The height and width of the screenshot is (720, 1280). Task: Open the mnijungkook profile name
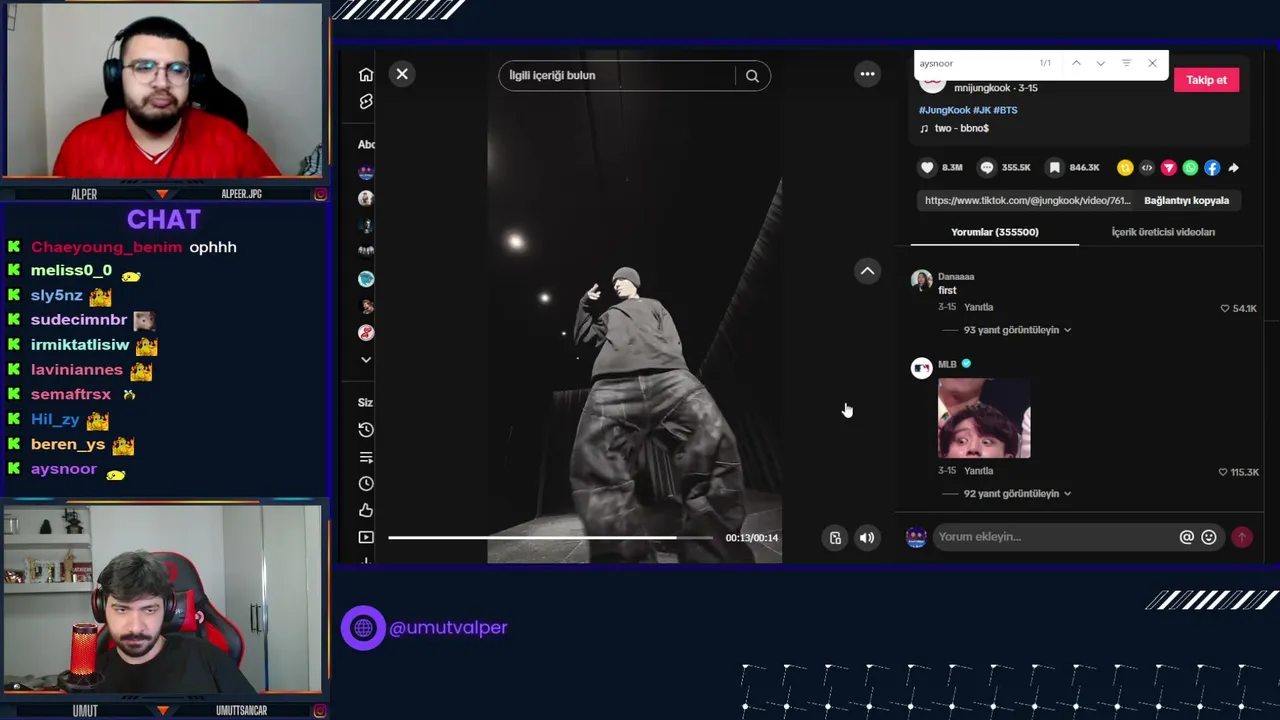click(x=981, y=88)
